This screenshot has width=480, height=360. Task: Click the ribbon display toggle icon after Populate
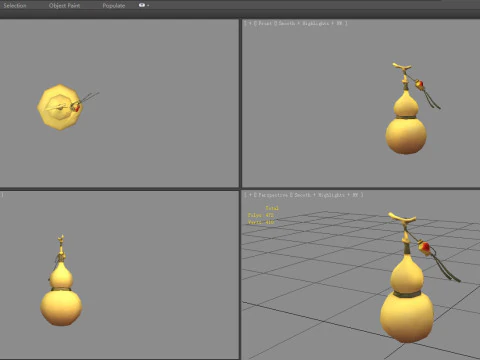point(142,5)
